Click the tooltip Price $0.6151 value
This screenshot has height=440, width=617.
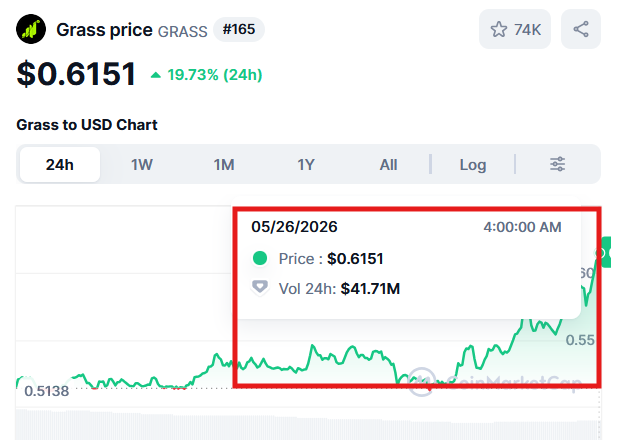[x=355, y=259]
